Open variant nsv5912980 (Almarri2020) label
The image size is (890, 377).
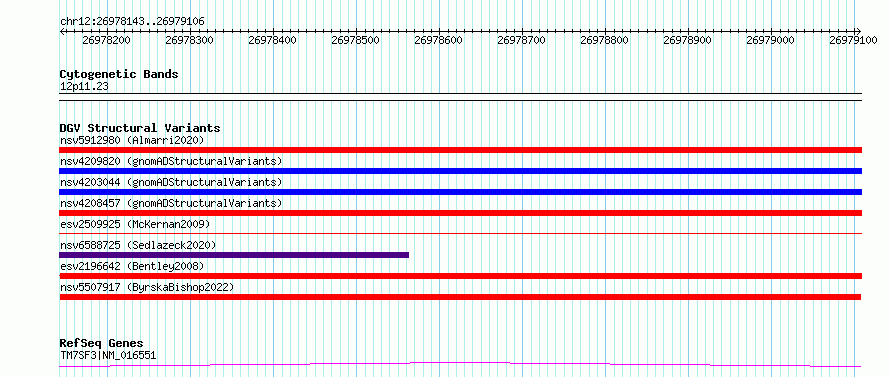click(132, 140)
